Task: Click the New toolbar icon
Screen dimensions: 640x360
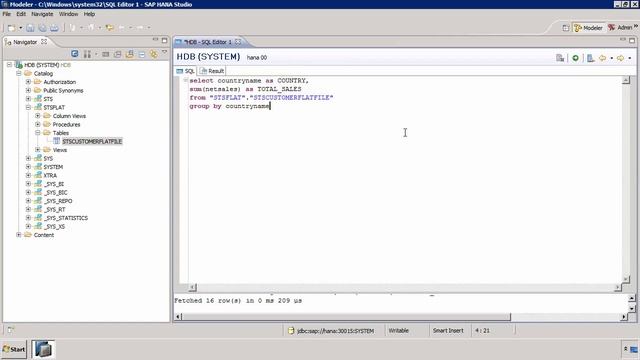Action: point(11,28)
